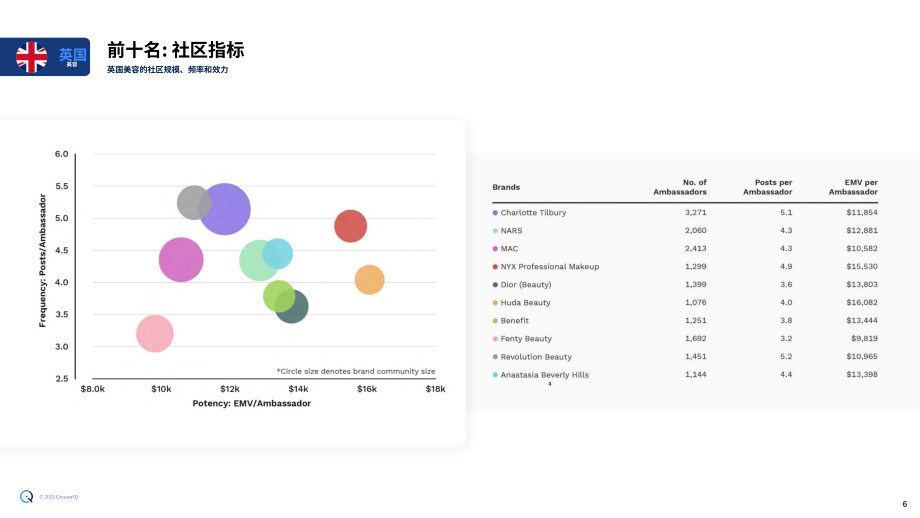Click the page number 6

tap(905, 504)
